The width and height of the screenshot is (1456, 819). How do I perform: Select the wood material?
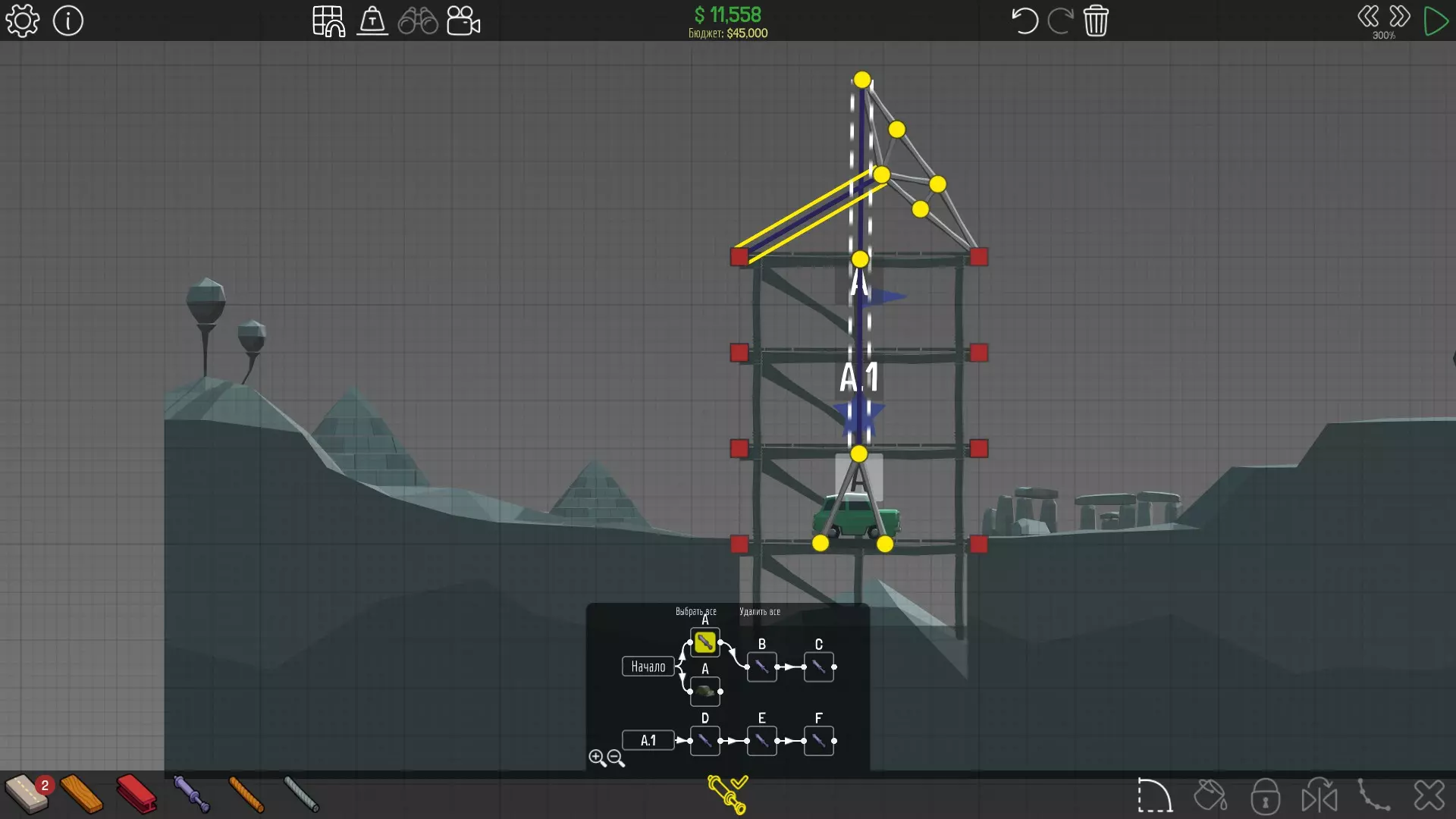pyautogui.click(x=81, y=794)
